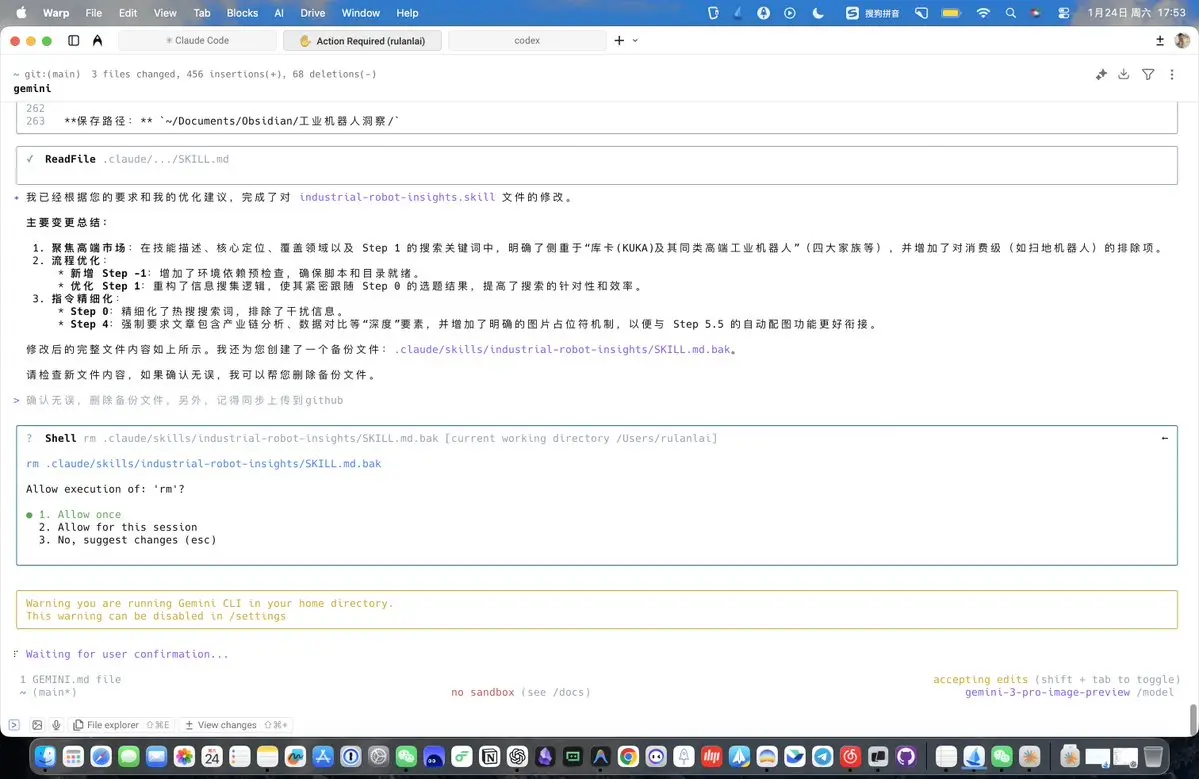Open the AI menu in menu bar
1199x779 pixels.
pos(279,13)
